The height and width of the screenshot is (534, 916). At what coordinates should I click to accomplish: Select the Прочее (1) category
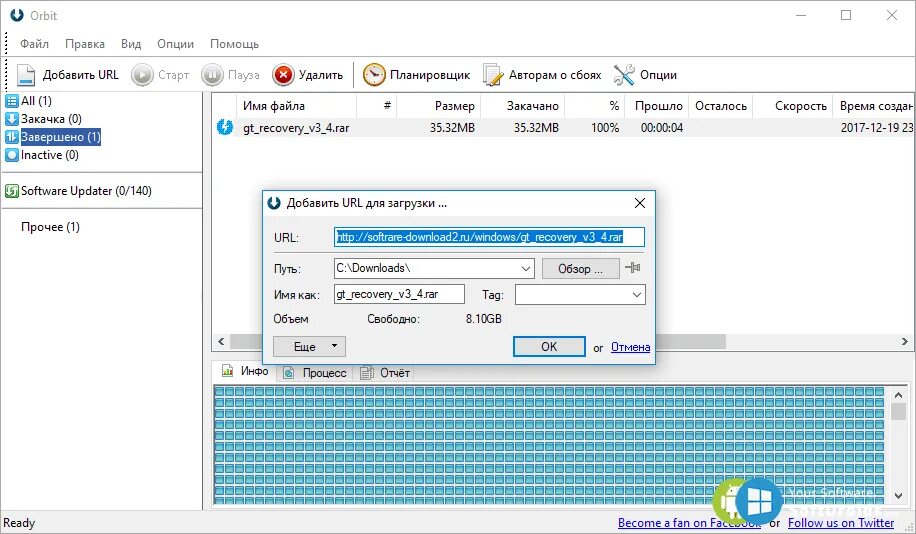tap(50, 227)
